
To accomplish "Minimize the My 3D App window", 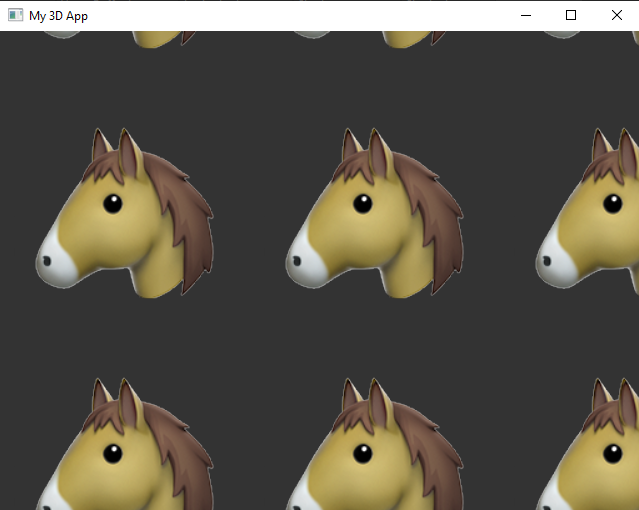I will pos(525,15).
